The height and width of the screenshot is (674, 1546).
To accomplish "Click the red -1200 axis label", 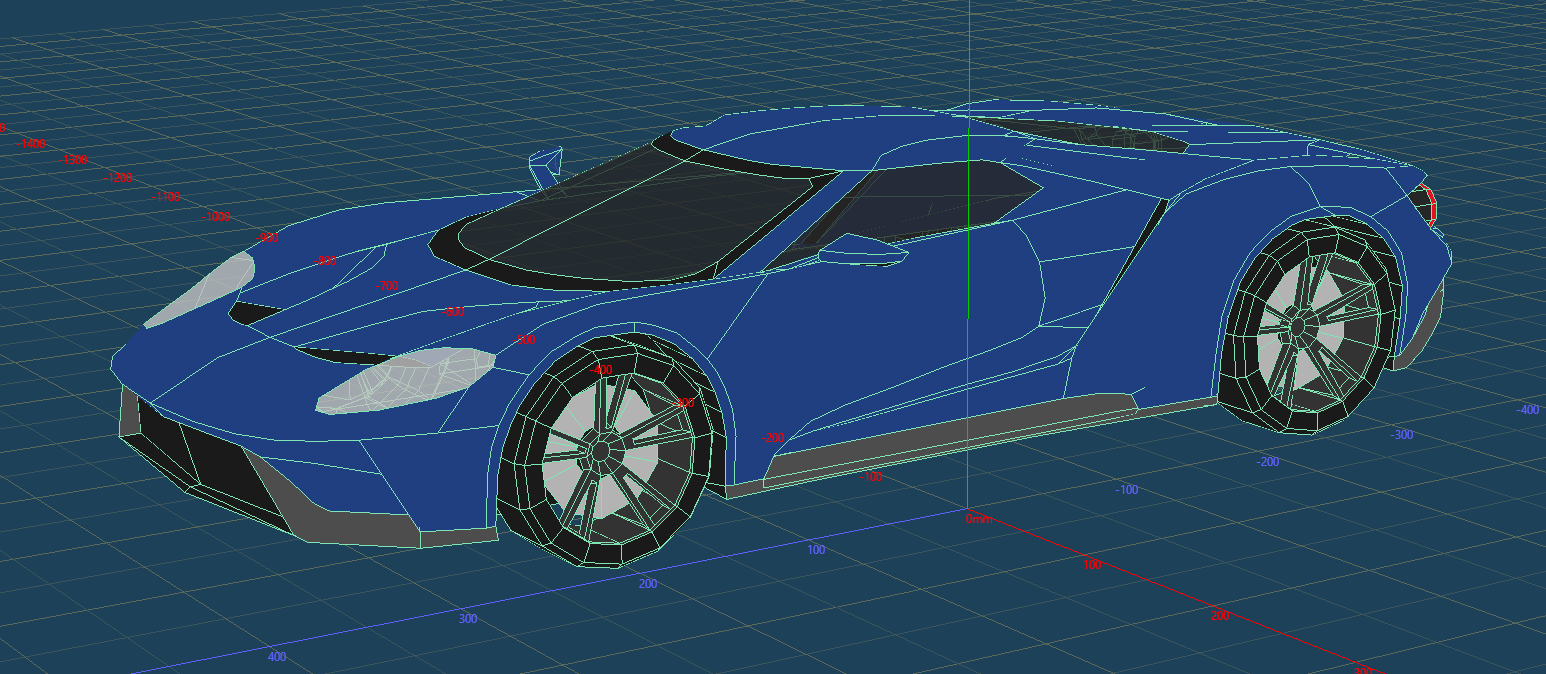I will coord(118,178).
